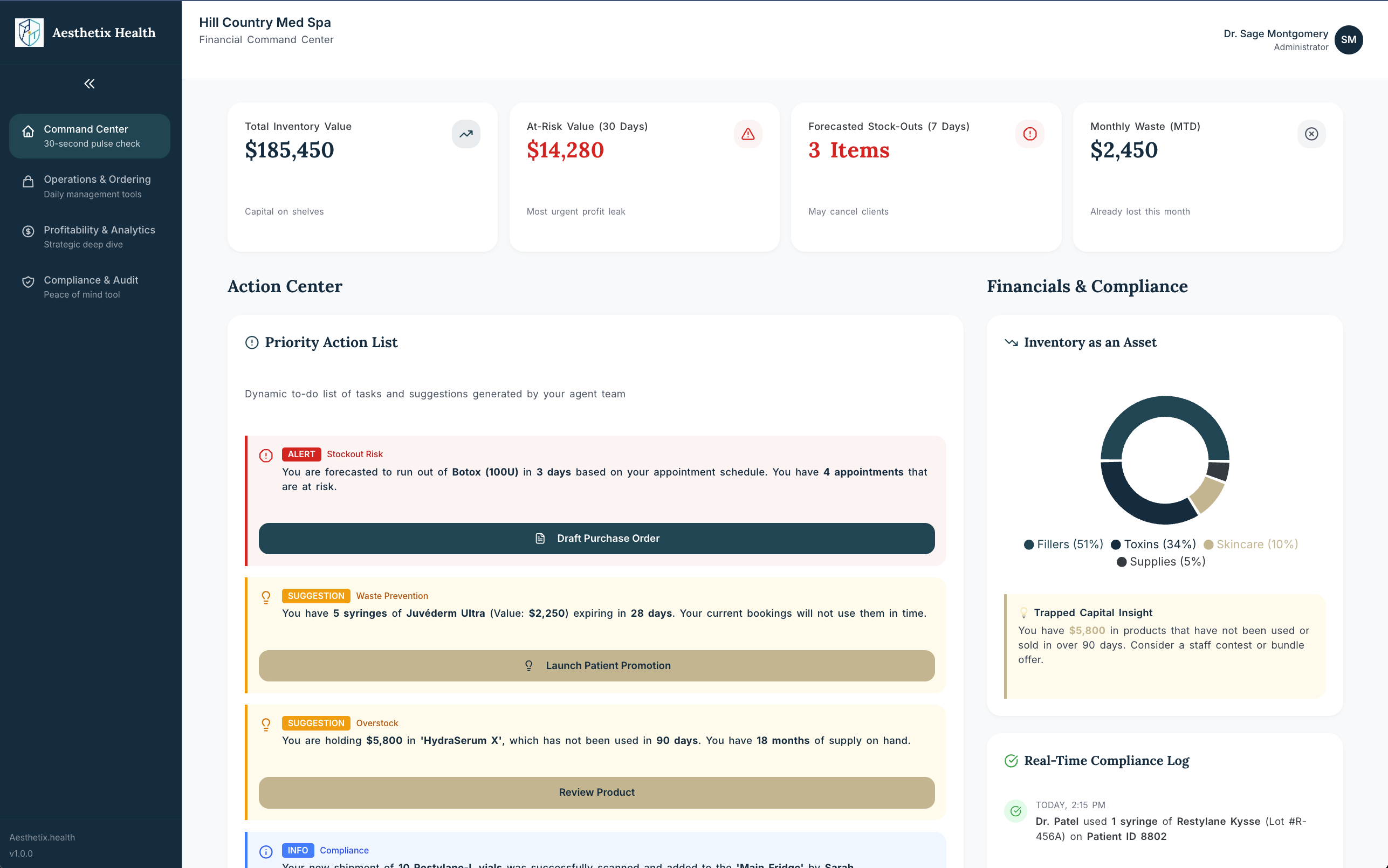
Task: Click the waste icon on Monthly Waste card
Action: tap(1311, 134)
